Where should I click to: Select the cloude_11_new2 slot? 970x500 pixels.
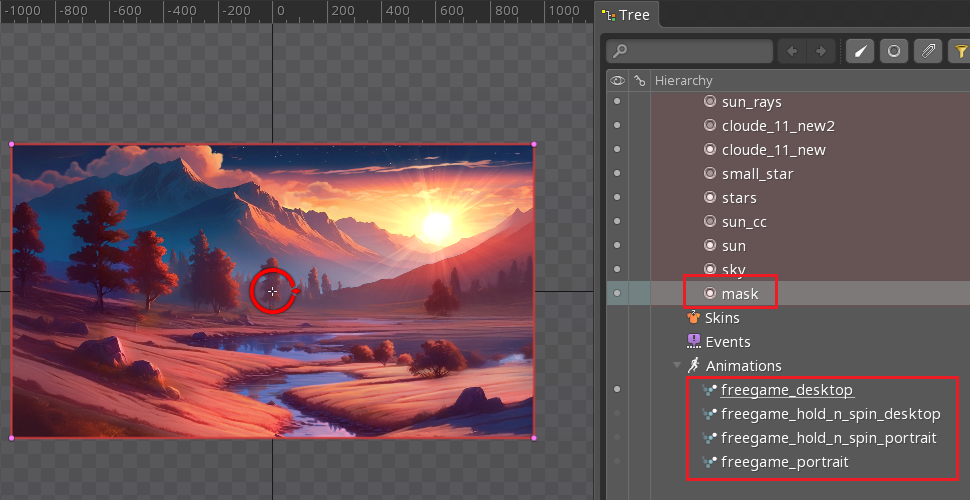[777, 126]
